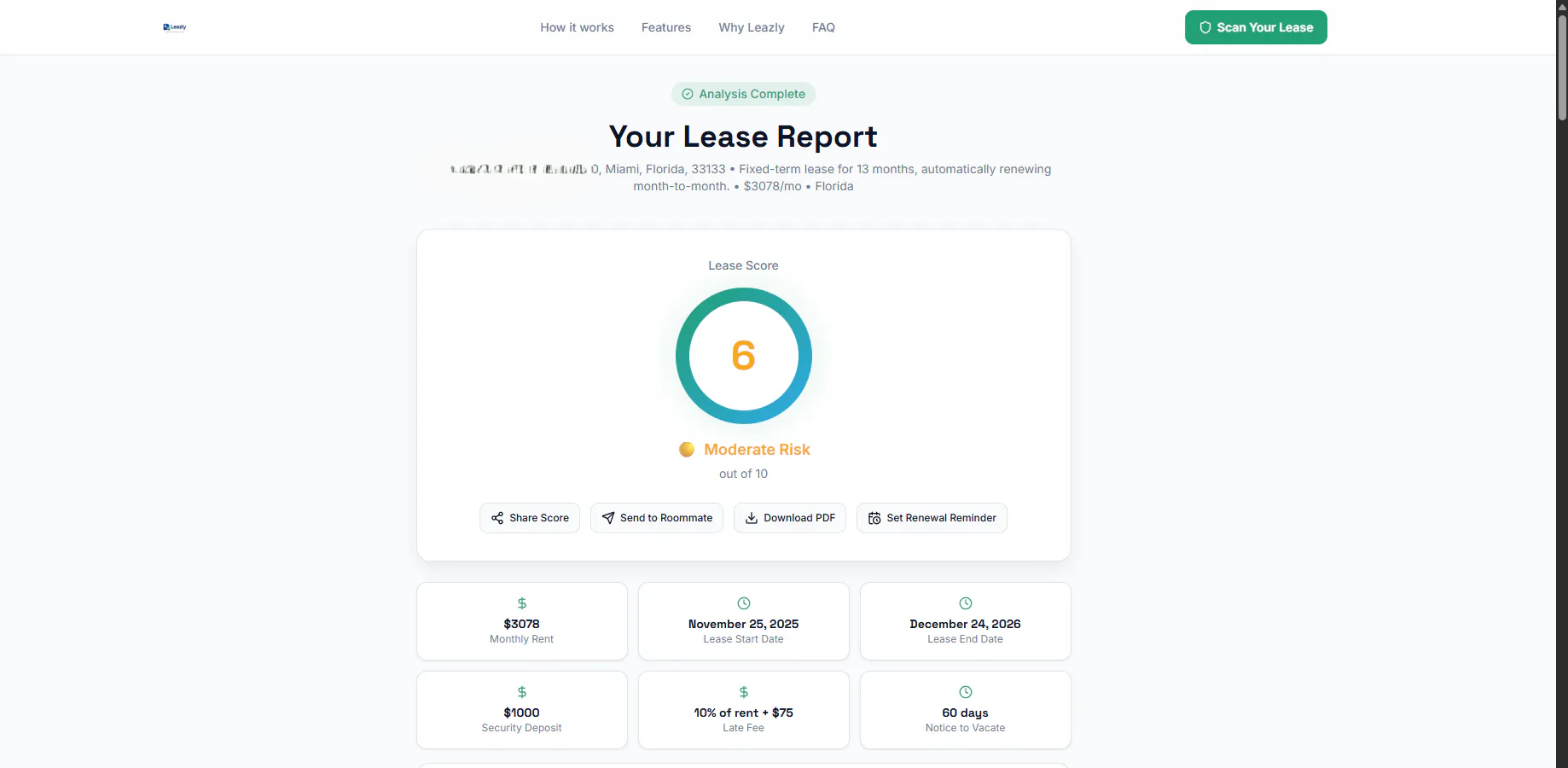Go to Why Leazly section
The image size is (1568, 768).
752,27
